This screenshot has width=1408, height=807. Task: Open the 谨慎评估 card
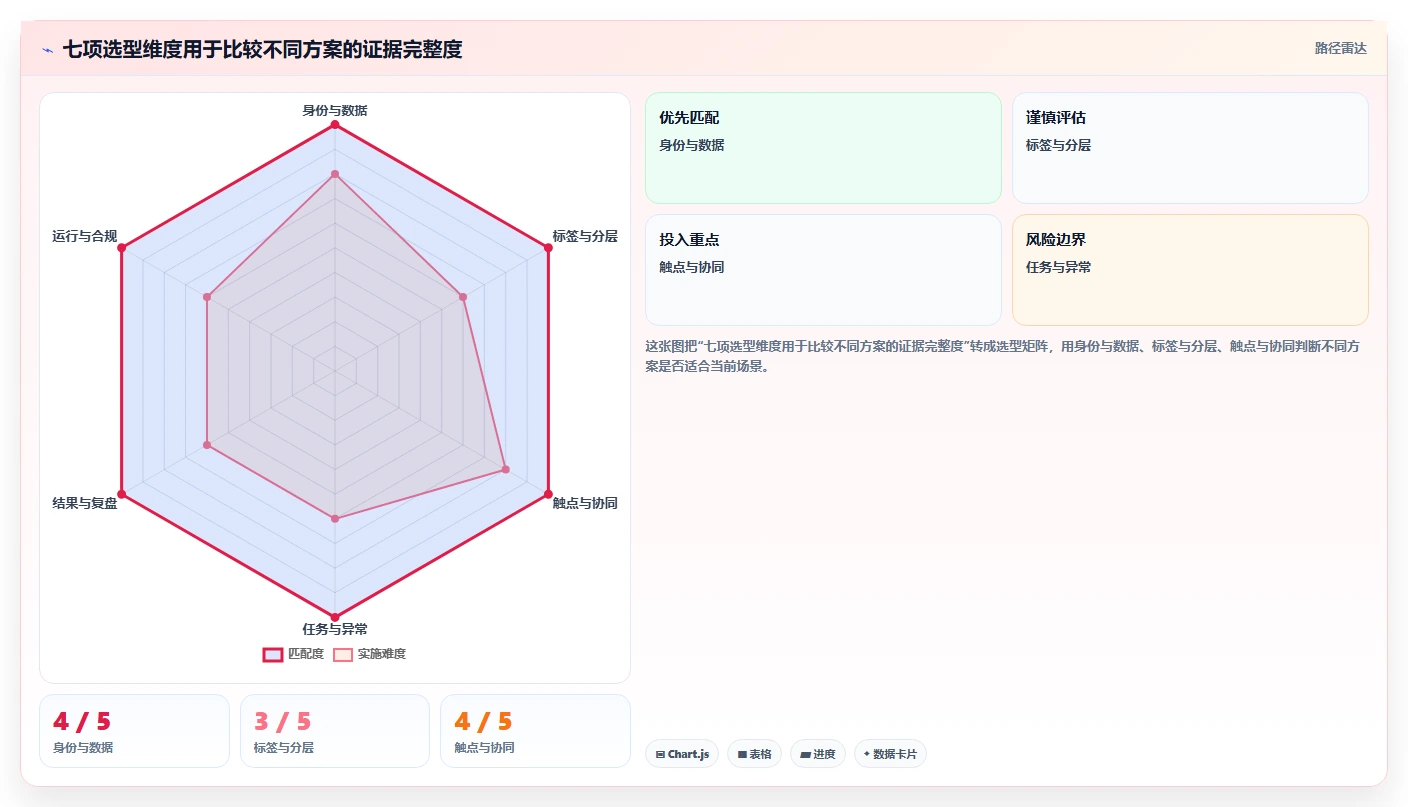(1190, 148)
